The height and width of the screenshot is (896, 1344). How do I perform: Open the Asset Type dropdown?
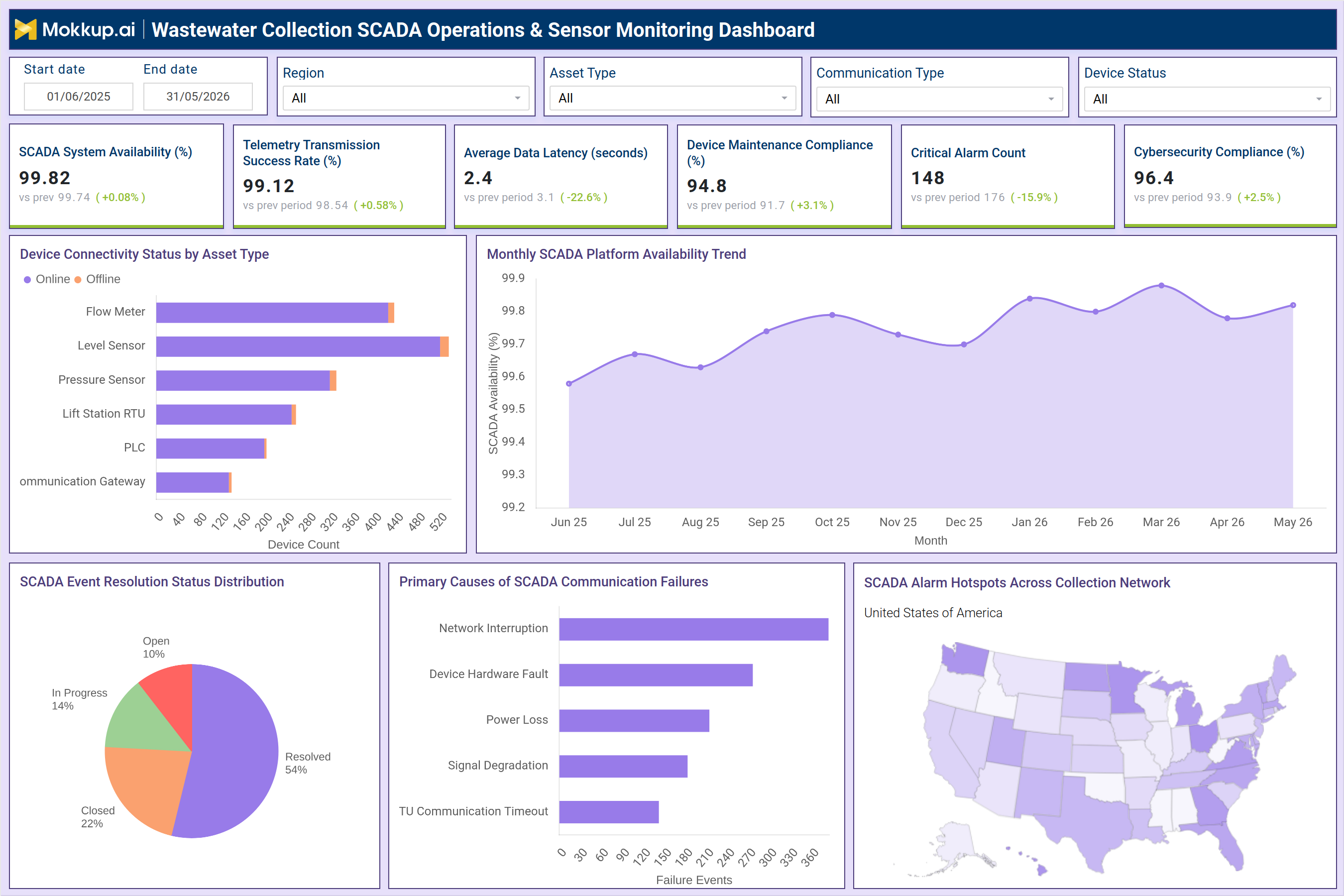[x=672, y=98]
